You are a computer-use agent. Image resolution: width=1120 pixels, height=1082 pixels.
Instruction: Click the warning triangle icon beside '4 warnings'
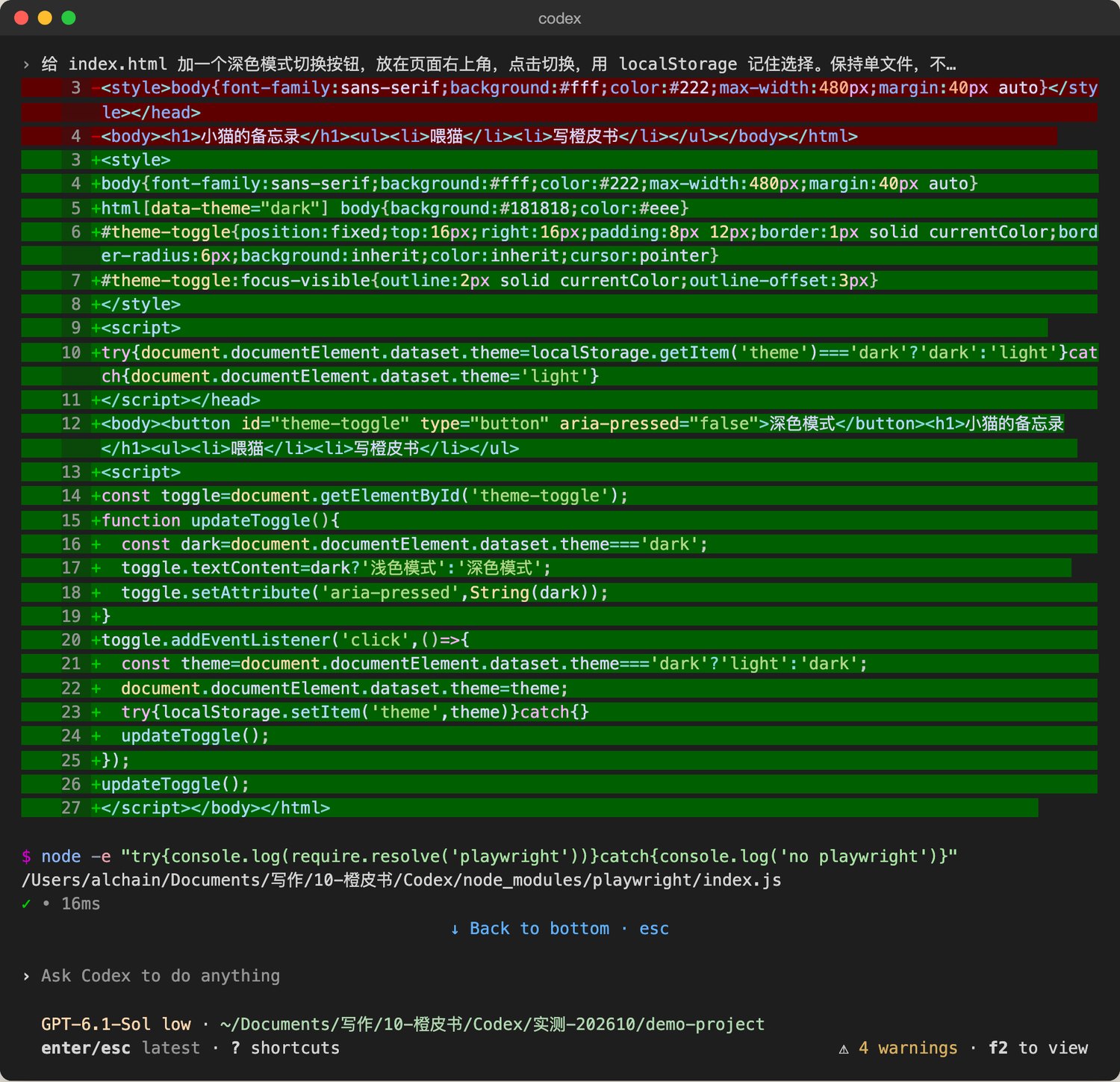(844, 1048)
